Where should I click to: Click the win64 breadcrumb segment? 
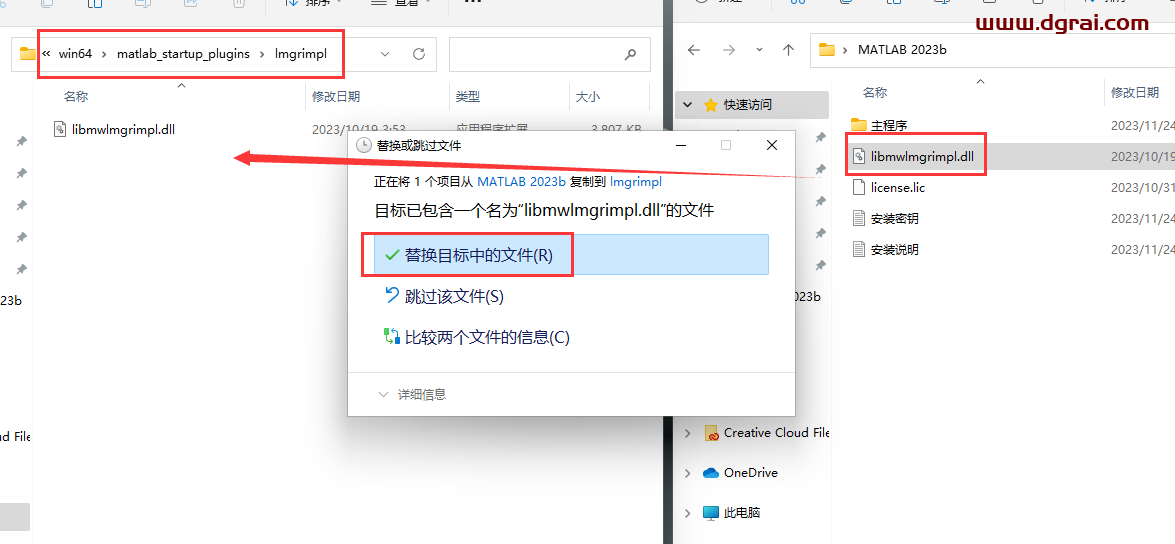point(75,54)
